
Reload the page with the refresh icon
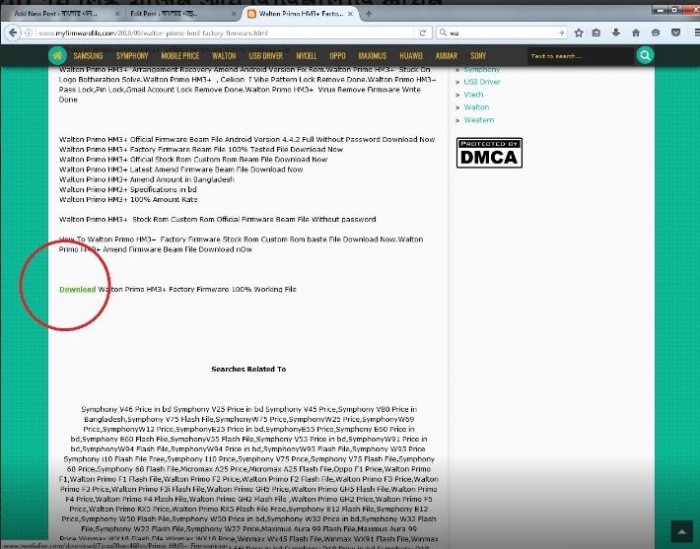422,33
